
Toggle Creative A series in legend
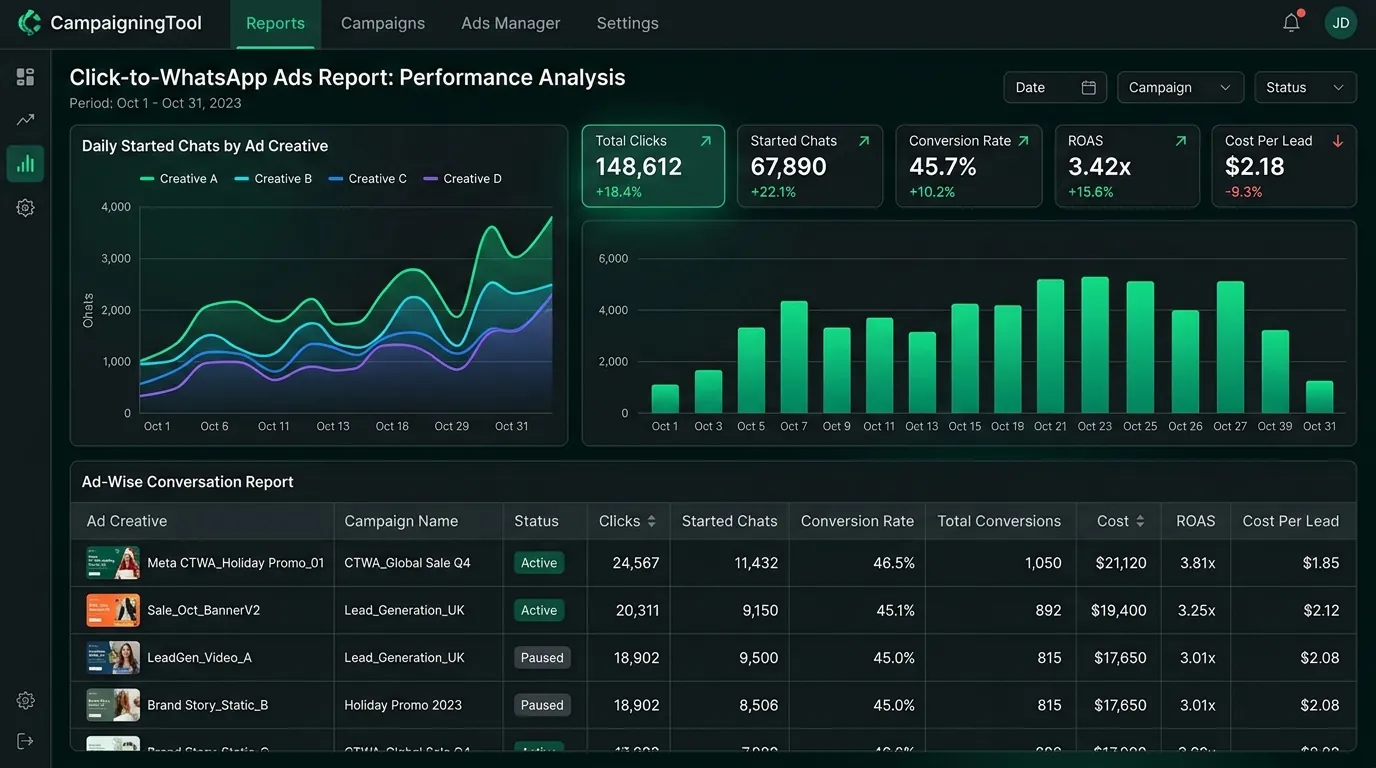point(179,179)
